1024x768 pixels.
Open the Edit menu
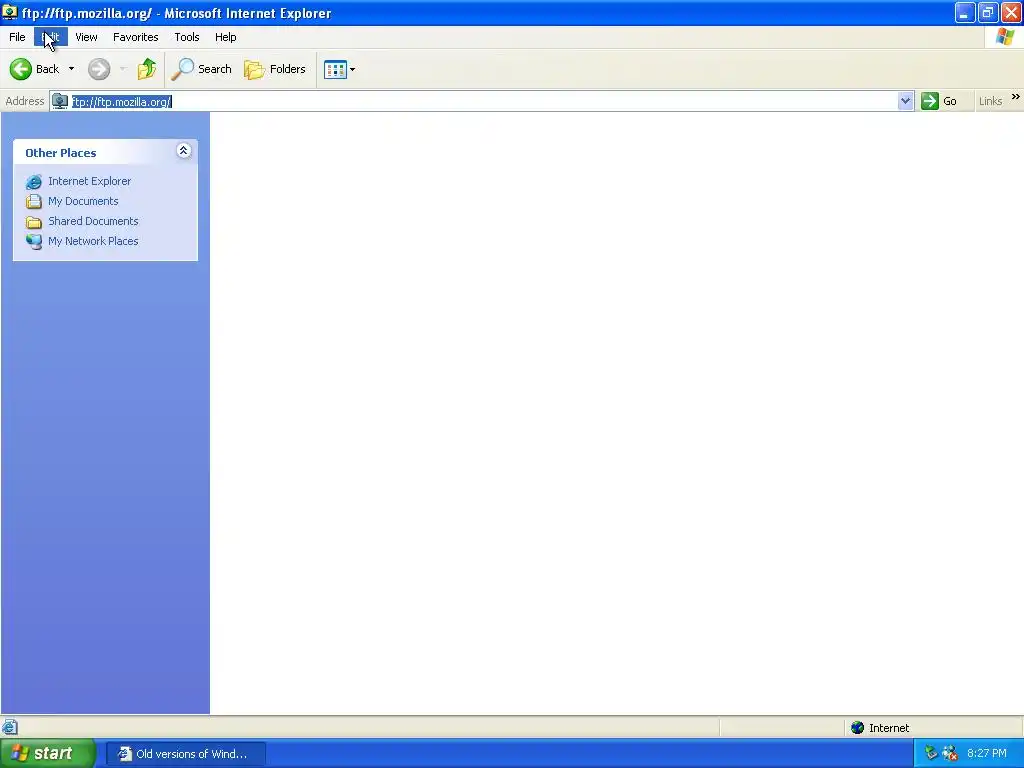(50, 37)
